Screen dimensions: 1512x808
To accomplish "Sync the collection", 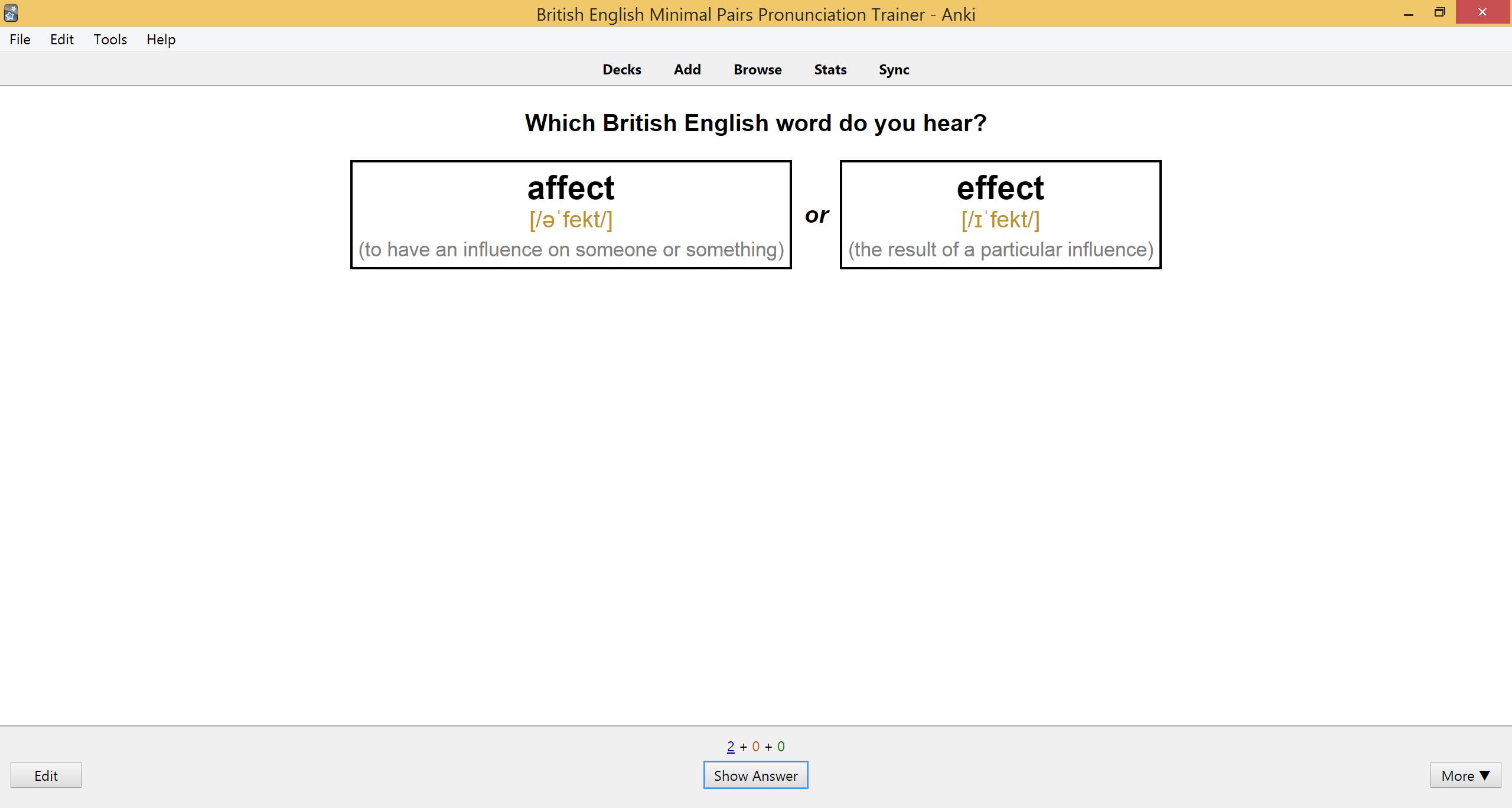I will [x=894, y=70].
